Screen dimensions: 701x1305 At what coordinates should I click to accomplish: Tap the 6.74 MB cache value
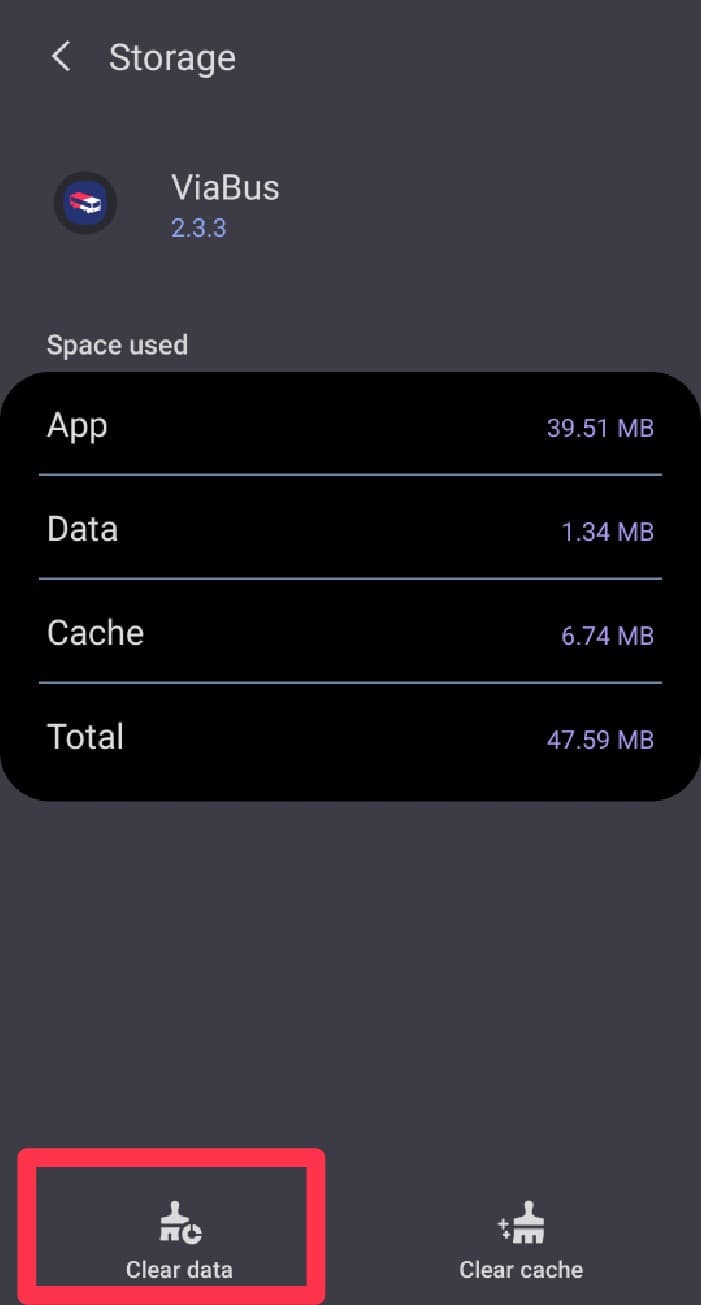pyautogui.click(x=607, y=635)
